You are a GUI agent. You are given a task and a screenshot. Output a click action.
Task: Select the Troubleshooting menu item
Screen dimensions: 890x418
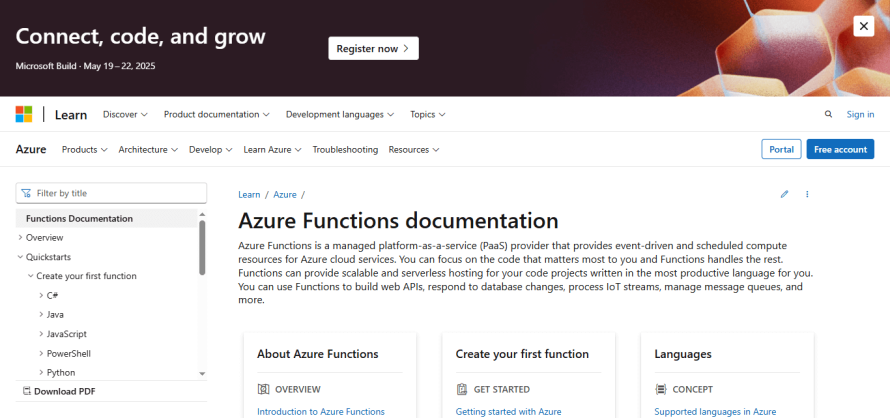point(345,149)
